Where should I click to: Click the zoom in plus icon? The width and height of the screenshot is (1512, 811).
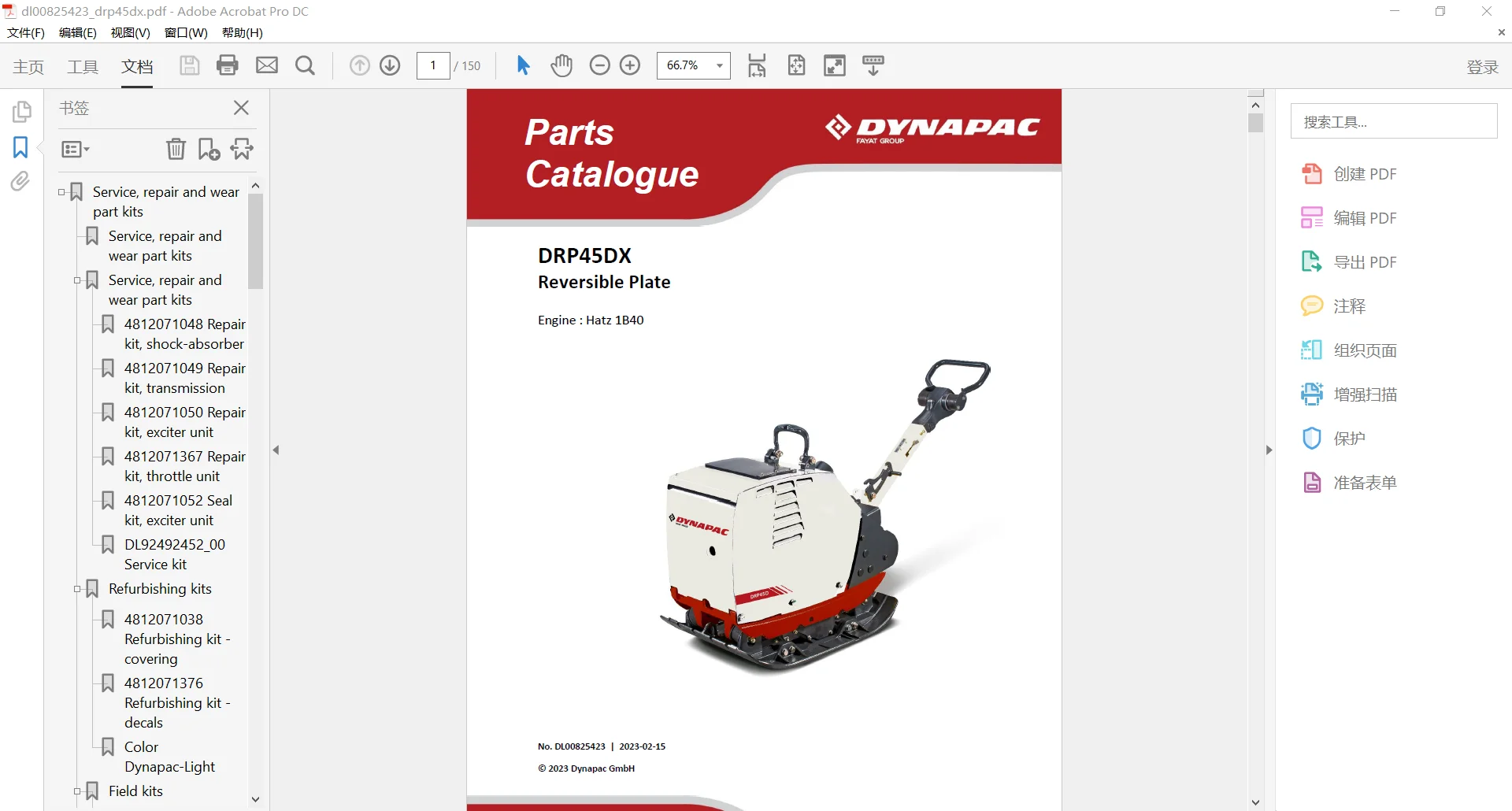point(630,65)
